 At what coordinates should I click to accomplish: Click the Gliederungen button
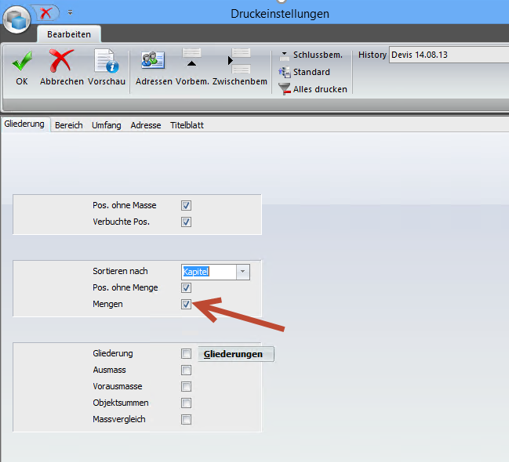pyautogui.click(x=236, y=354)
